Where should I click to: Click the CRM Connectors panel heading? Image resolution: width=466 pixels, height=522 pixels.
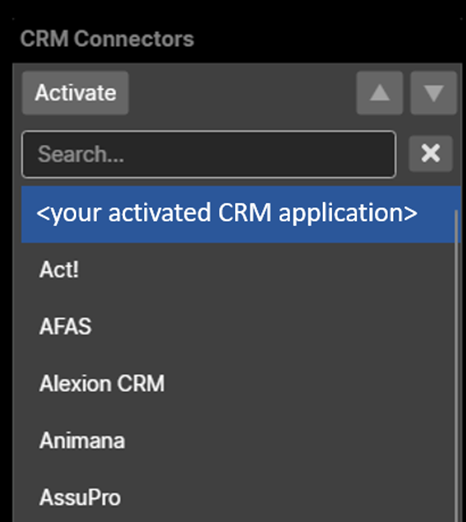(x=107, y=39)
